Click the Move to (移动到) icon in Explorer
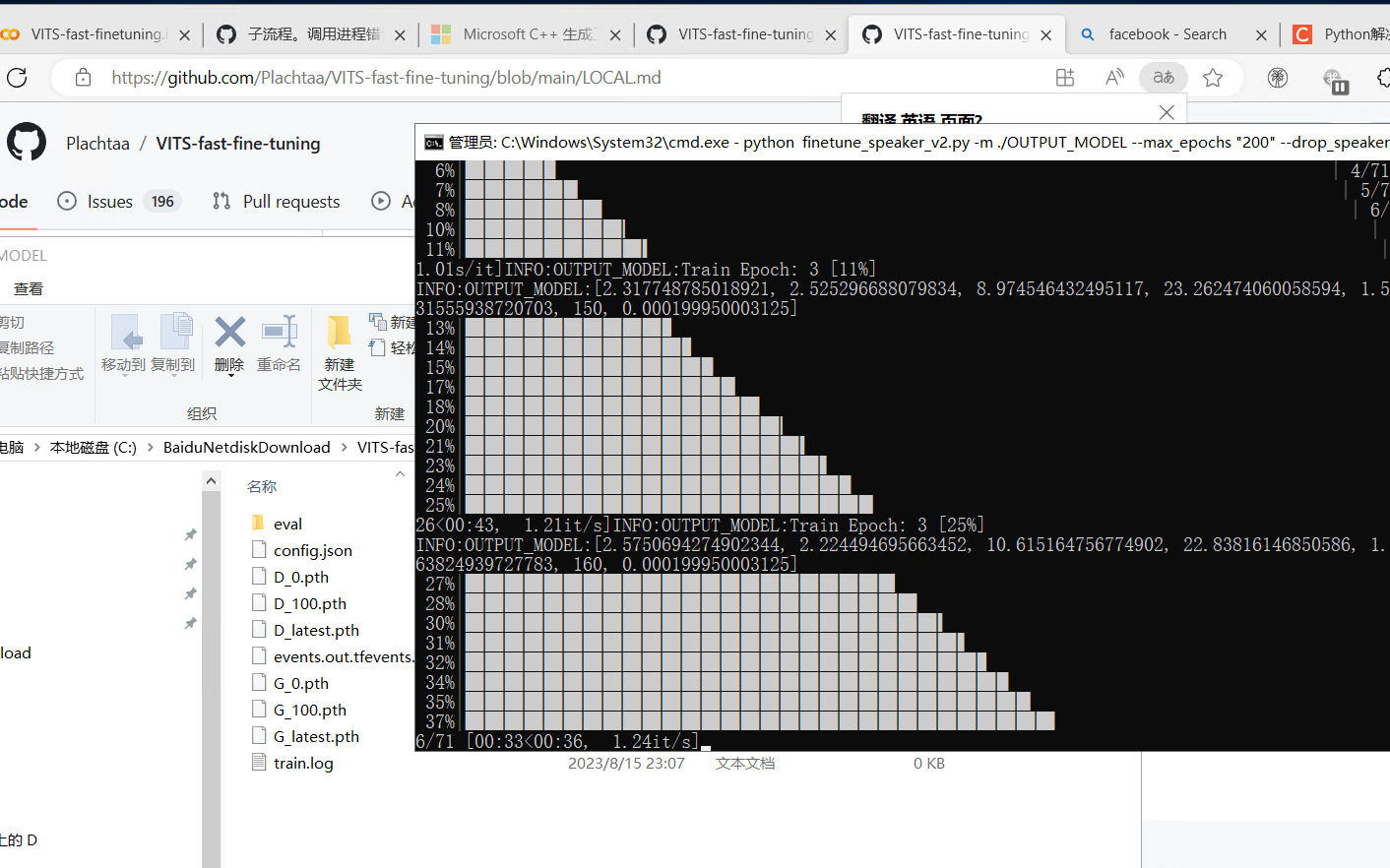 [126, 333]
